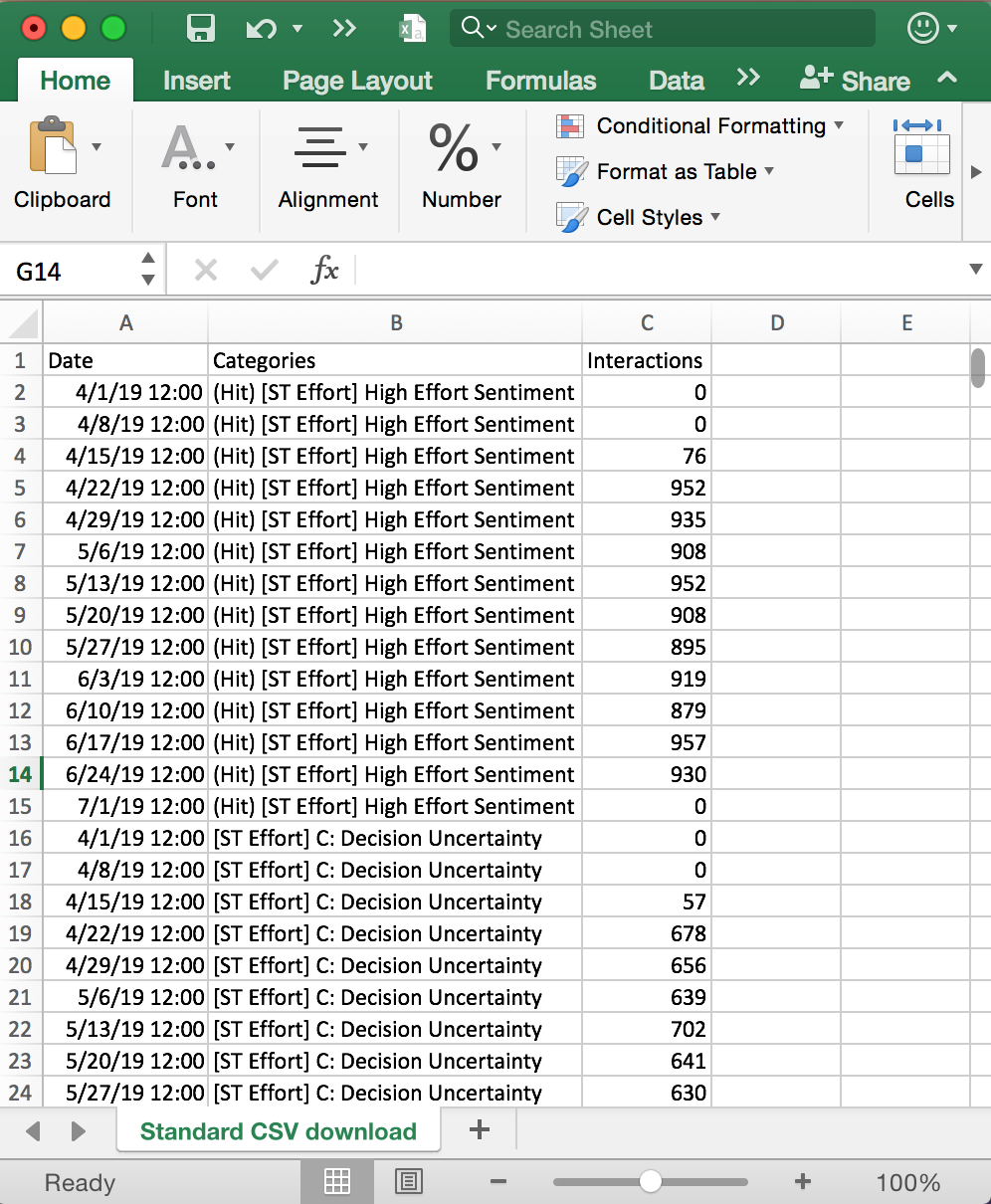Click the Share button
This screenshot has width=991, height=1204.
pyautogui.click(x=856, y=81)
